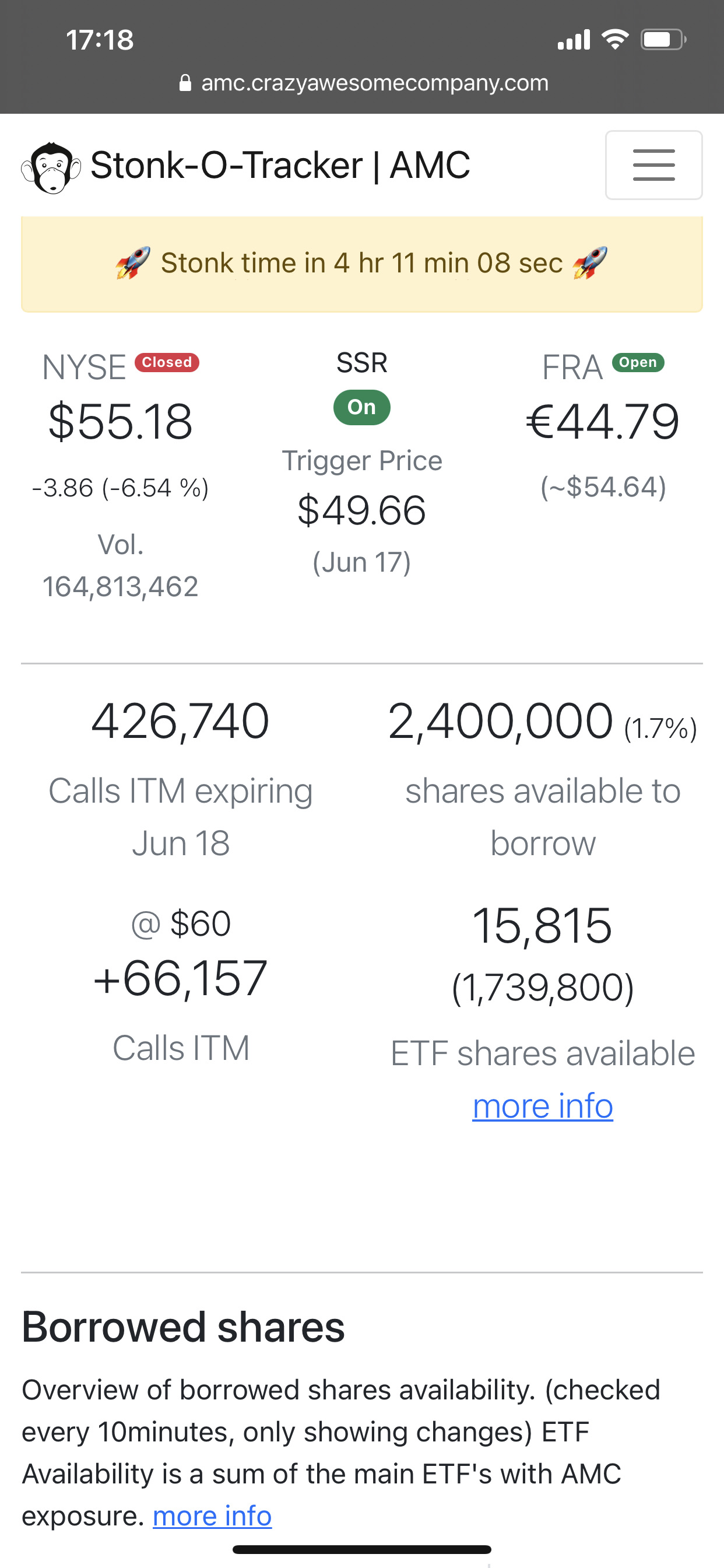Viewport: 724px width, 1568px height.
Task: Tap the Borrowed shares heading
Action: click(x=183, y=1327)
